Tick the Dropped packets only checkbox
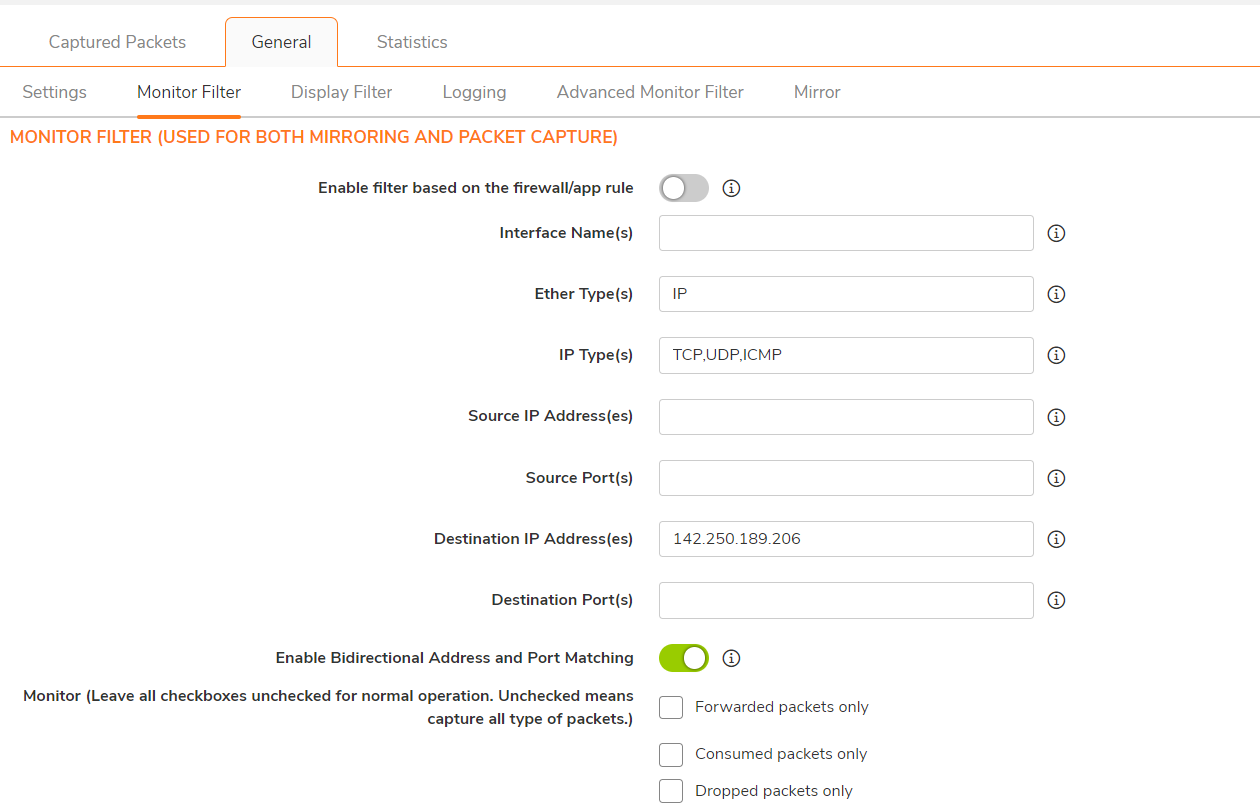Screen dimensions: 1260x812 pyautogui.click(x=671, y=791)
